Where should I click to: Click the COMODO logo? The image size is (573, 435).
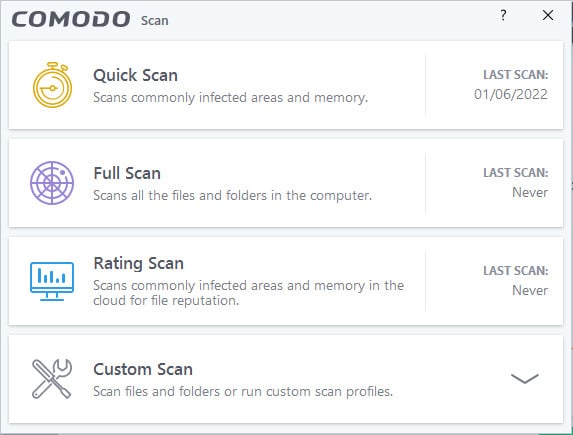tap(71, 19)
